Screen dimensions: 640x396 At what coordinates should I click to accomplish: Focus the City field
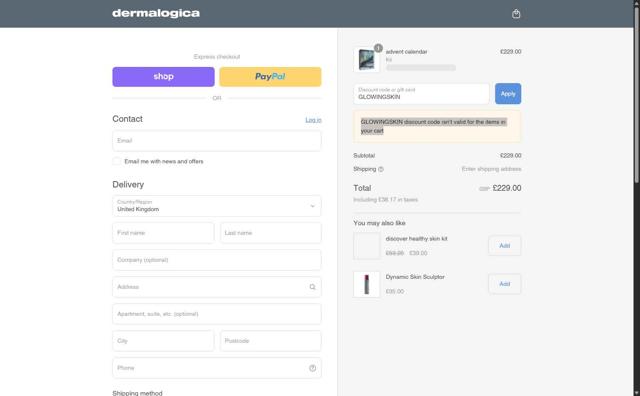pyautogui.click(x=163, y=341)
